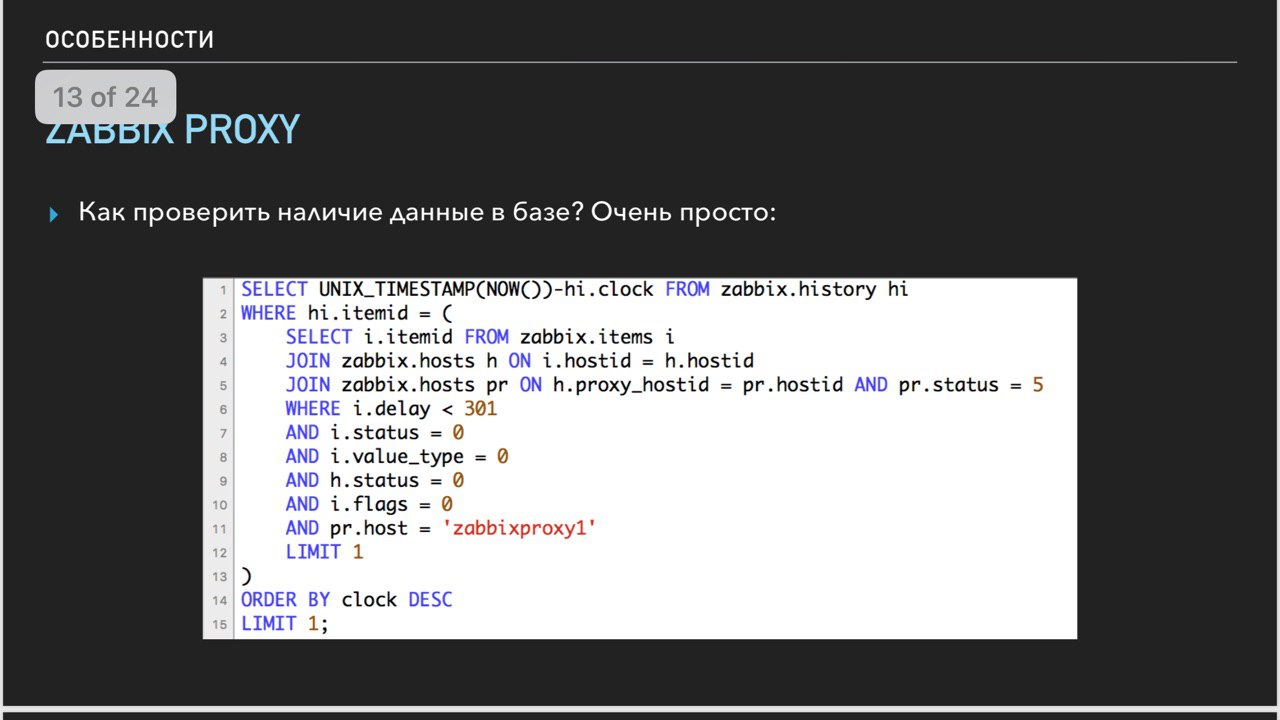Click the red string 'zabbixproxy1'
This screenshot has width=1280, height=720.
[x=520, y=529]
